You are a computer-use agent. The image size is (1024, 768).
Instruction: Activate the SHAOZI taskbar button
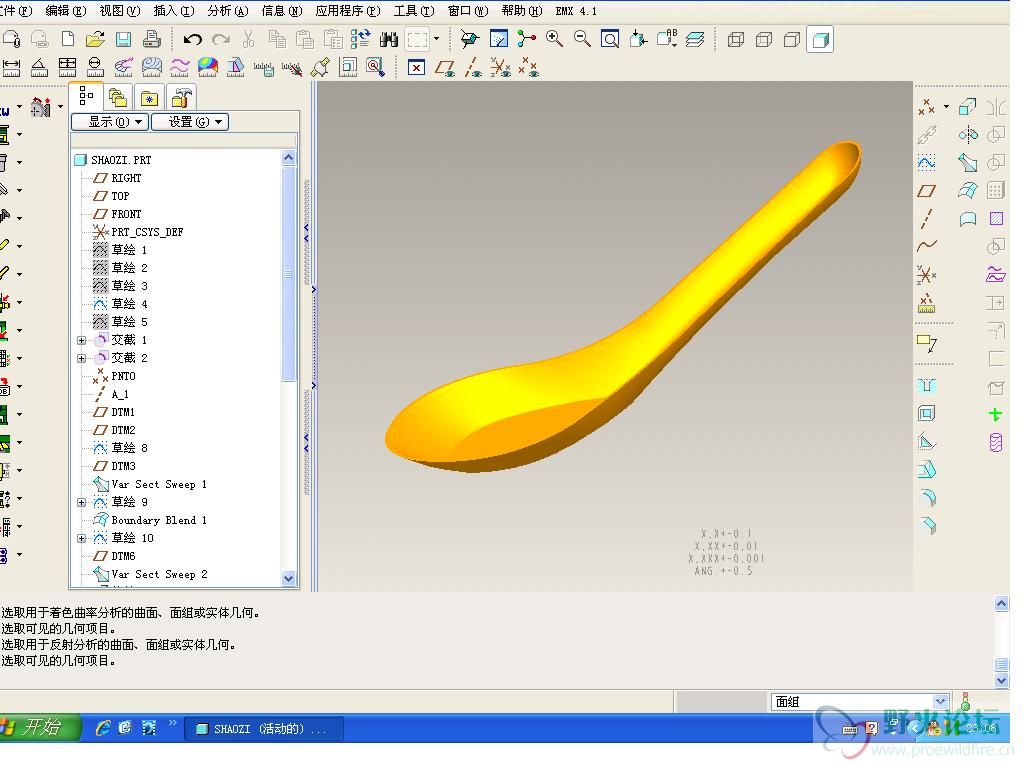(x=264, y=728)
